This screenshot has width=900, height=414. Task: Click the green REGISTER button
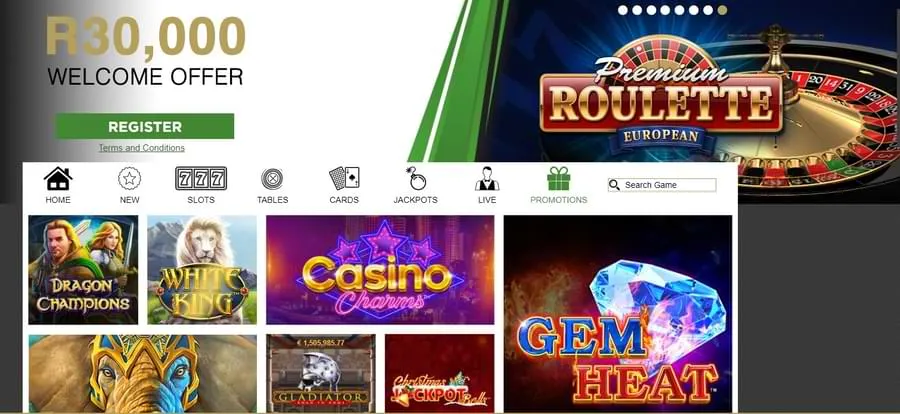tap(145, 126)
